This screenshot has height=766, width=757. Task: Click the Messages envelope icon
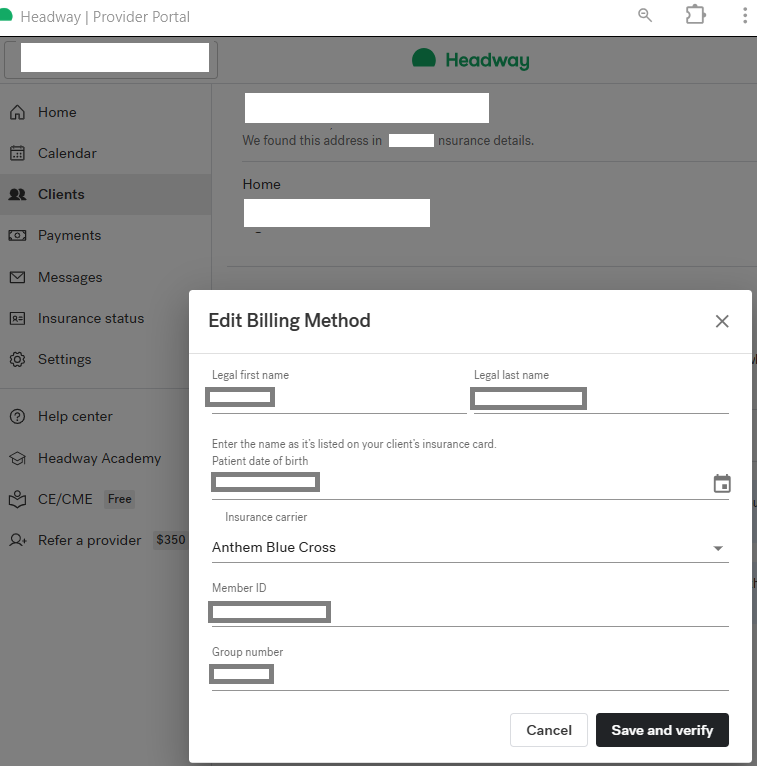tap(17, 278)
